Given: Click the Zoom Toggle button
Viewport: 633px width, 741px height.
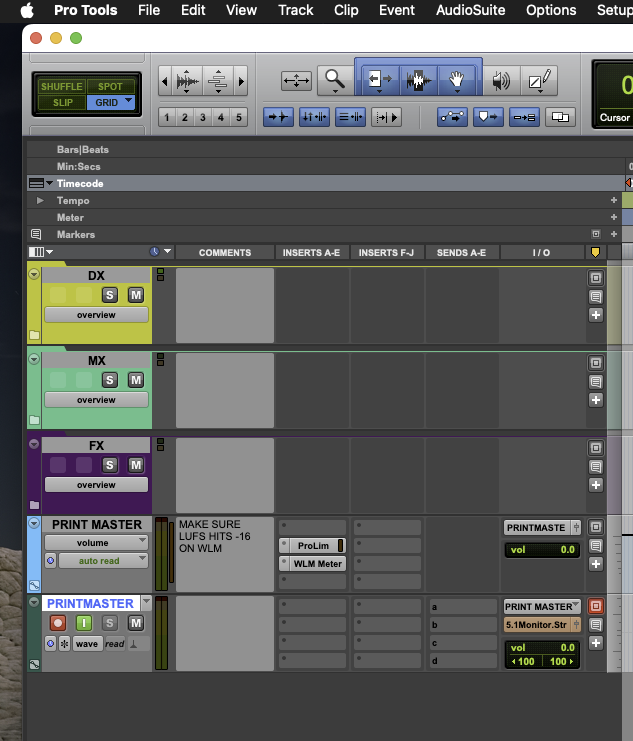Looking at the screenshot, I should [296, 81].
